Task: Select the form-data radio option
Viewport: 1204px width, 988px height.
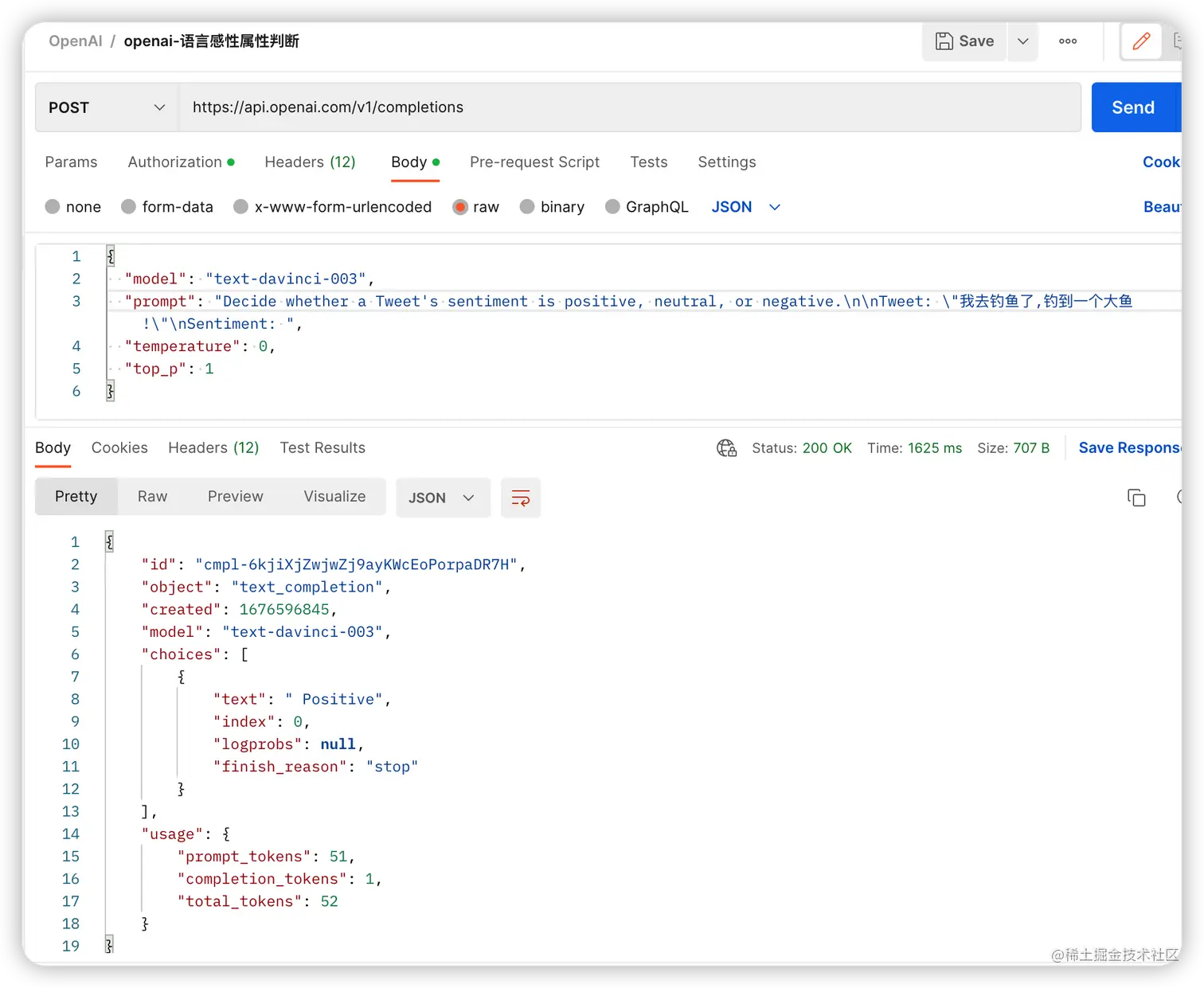Action: pyautogui.click(x=129, y=207)
